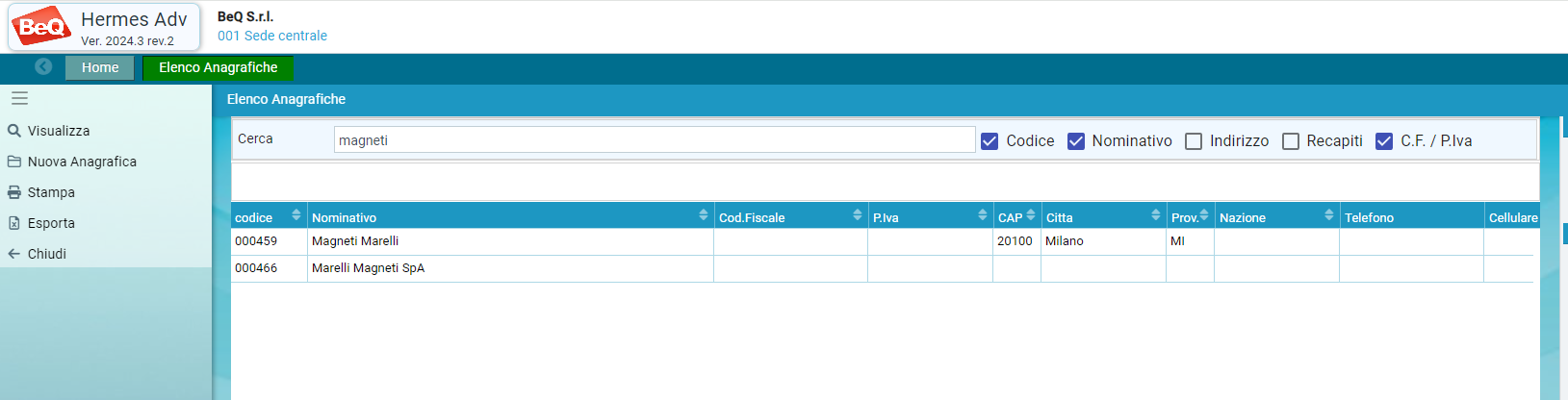Enable the Recapiti search checkbox
1568x400 pixels.
[x=1291, y=141]
